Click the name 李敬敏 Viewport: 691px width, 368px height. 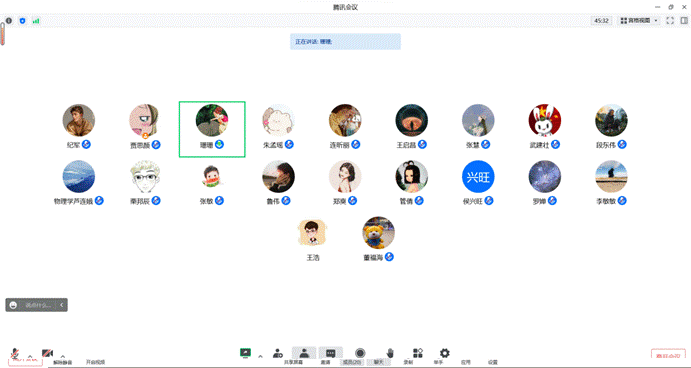pyautogui.click(x=606, y=201)
